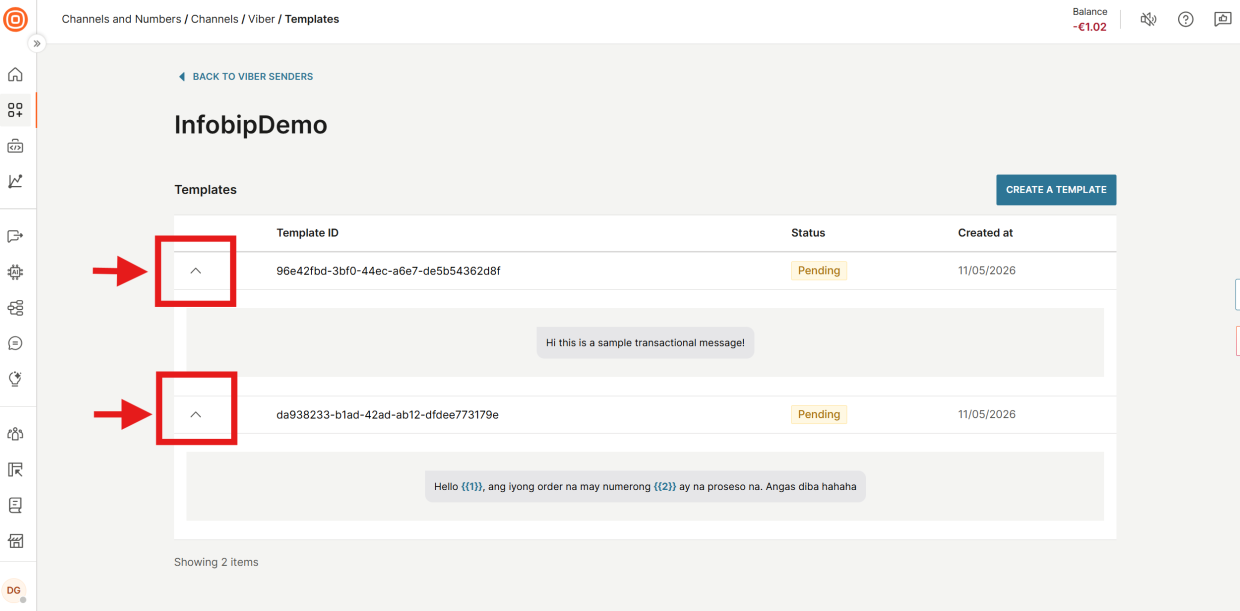Select template ID 96e42fbd-3bf0-44ec-a6e7-de5b54362d8f

tap(388, 271)
